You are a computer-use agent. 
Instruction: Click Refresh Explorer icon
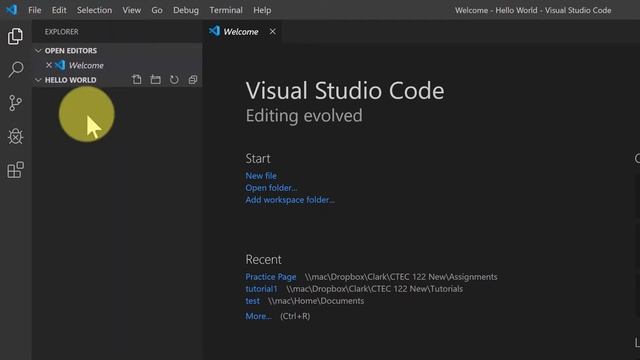(174, 80)
